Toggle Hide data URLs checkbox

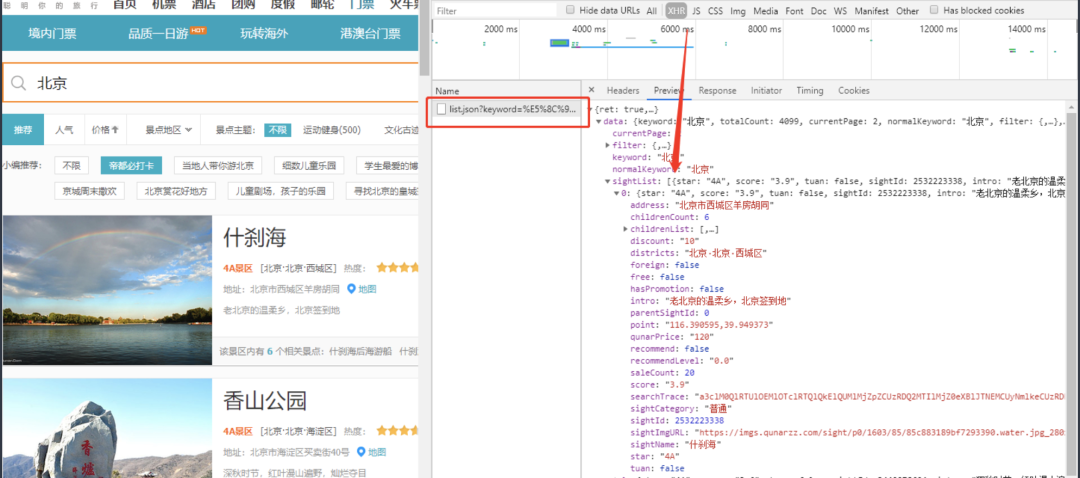point(570,10)
